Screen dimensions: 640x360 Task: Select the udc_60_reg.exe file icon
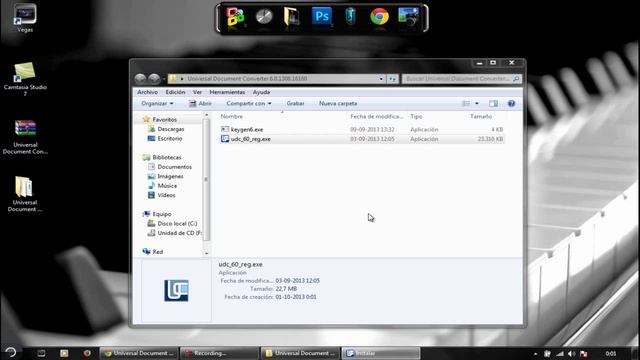[x=225, y=139]
